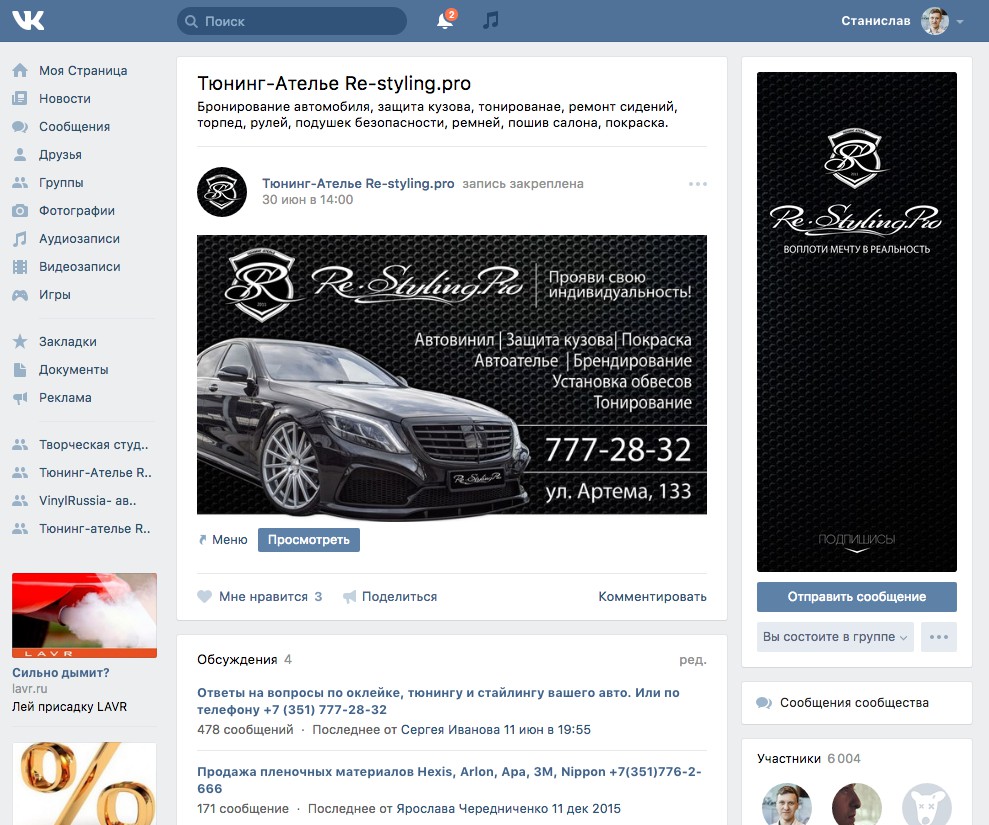Click Сильно дымит? ad title
The height and width of the screenshot is (825, 989).
click(x=61, y=673)
